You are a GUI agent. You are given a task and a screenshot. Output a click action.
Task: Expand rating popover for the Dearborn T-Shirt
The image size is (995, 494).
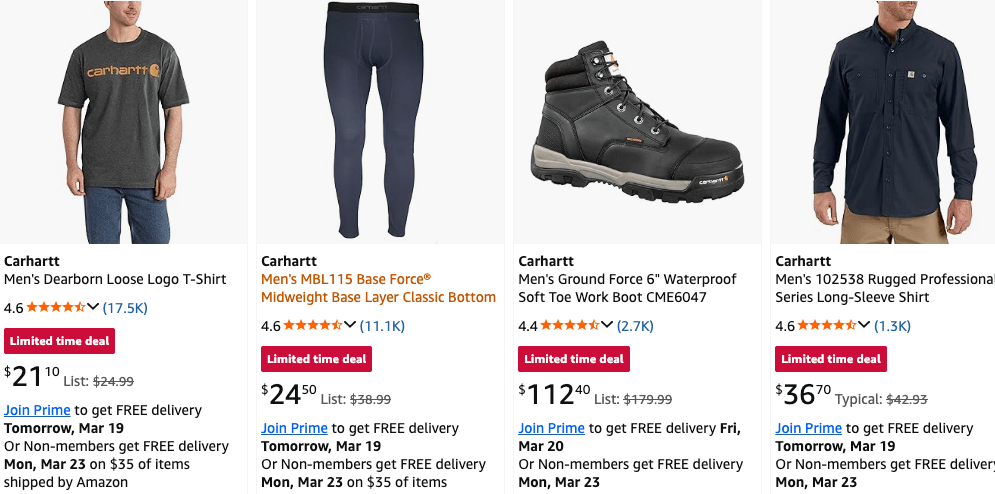tap(94, 308)
